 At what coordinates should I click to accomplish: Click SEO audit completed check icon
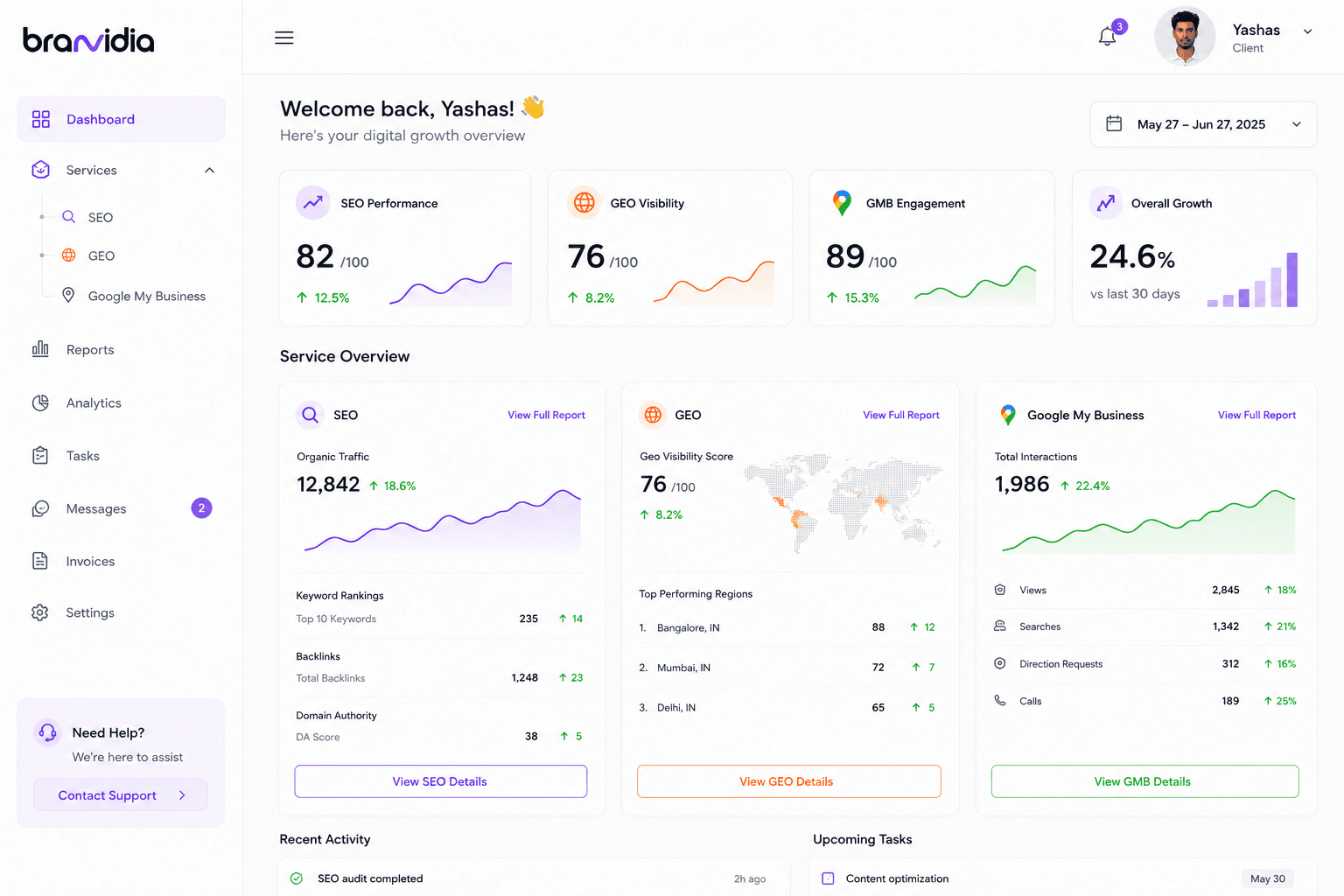click(297, 878)
